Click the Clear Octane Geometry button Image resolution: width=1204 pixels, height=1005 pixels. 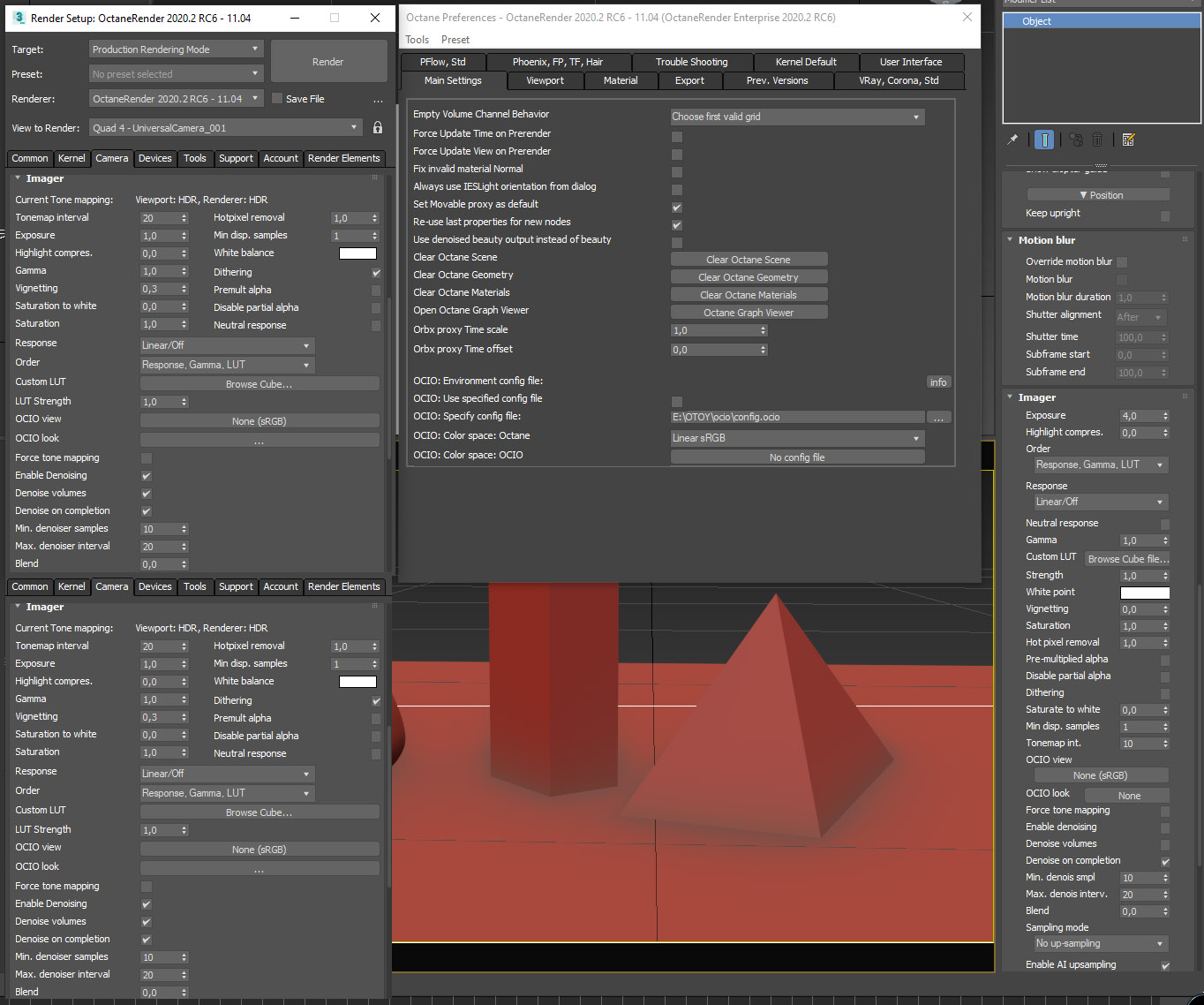coord(749,277)
